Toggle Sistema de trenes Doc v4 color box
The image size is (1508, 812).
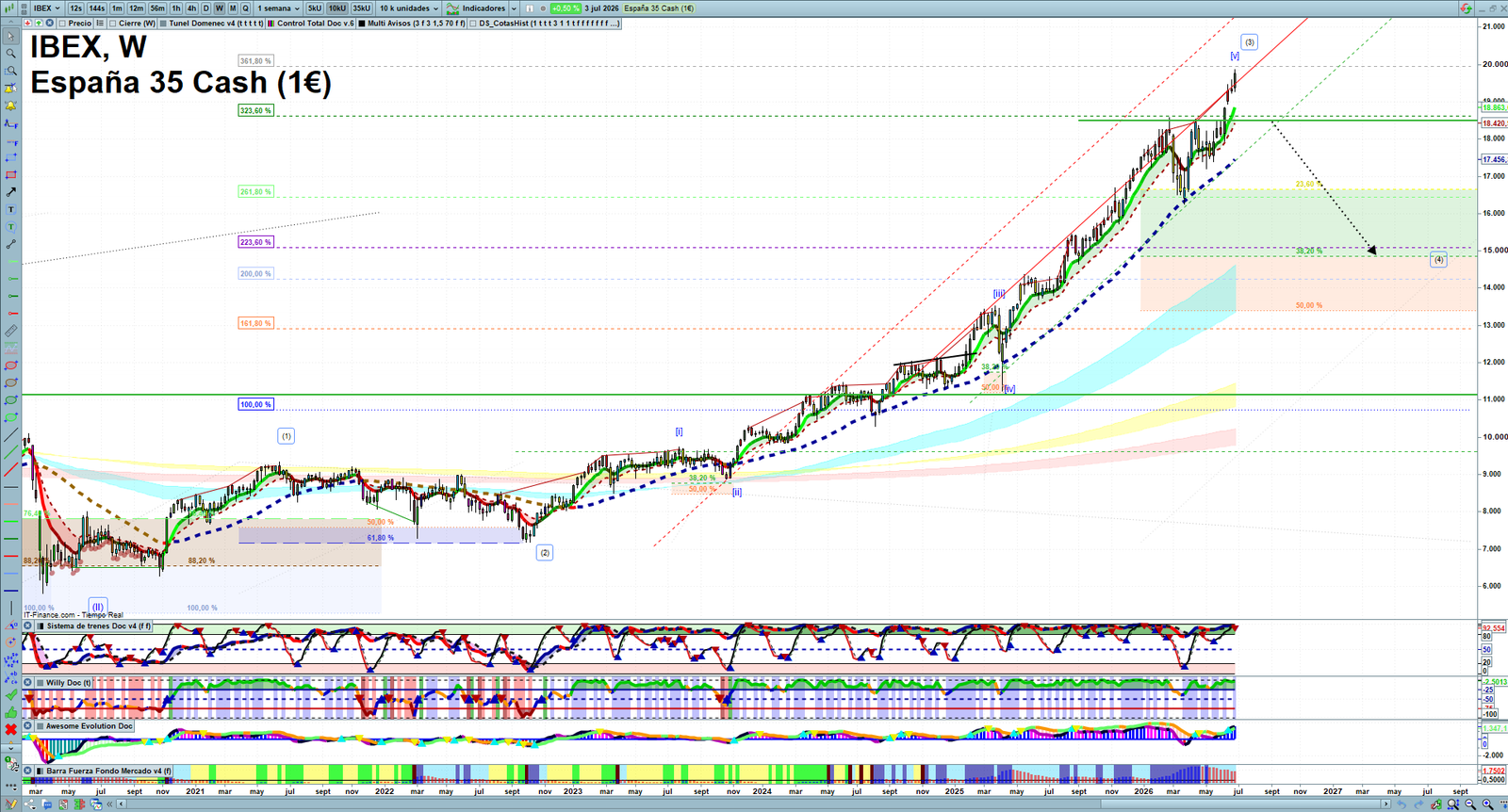point(41,625)
